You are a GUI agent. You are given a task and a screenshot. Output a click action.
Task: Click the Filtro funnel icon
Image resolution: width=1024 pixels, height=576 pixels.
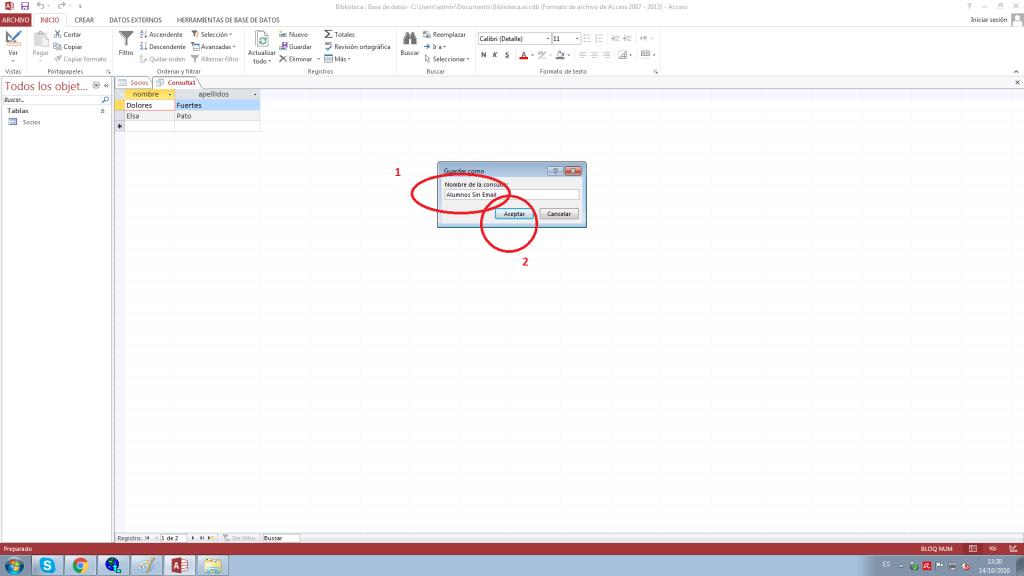126,40
